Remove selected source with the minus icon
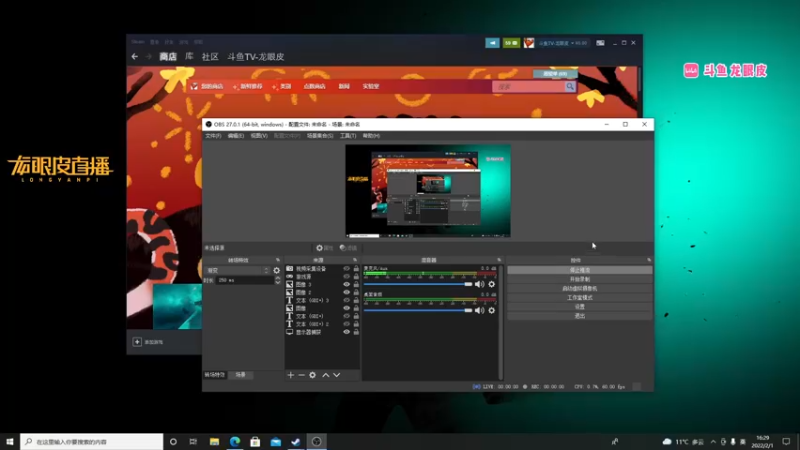 click(x=302, y=375)
